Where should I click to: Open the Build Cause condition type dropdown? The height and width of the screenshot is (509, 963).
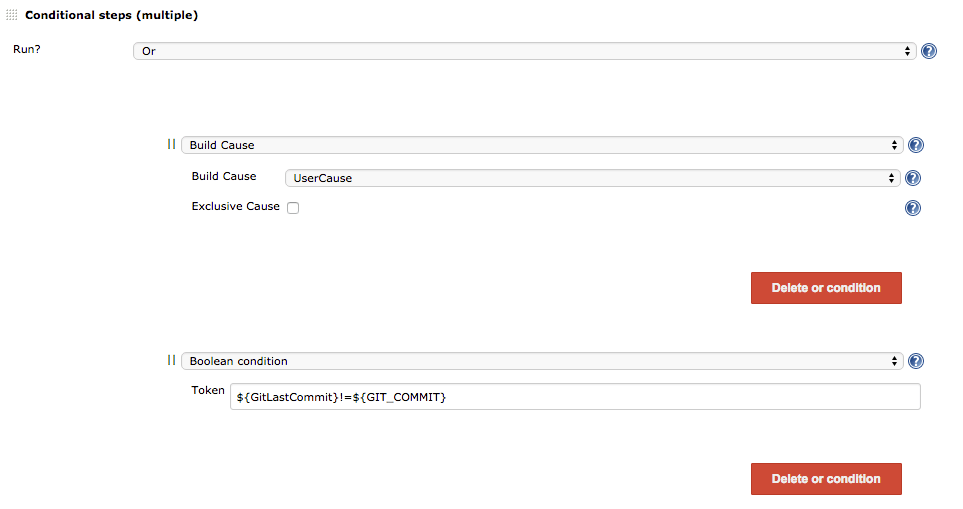(542, 145)
